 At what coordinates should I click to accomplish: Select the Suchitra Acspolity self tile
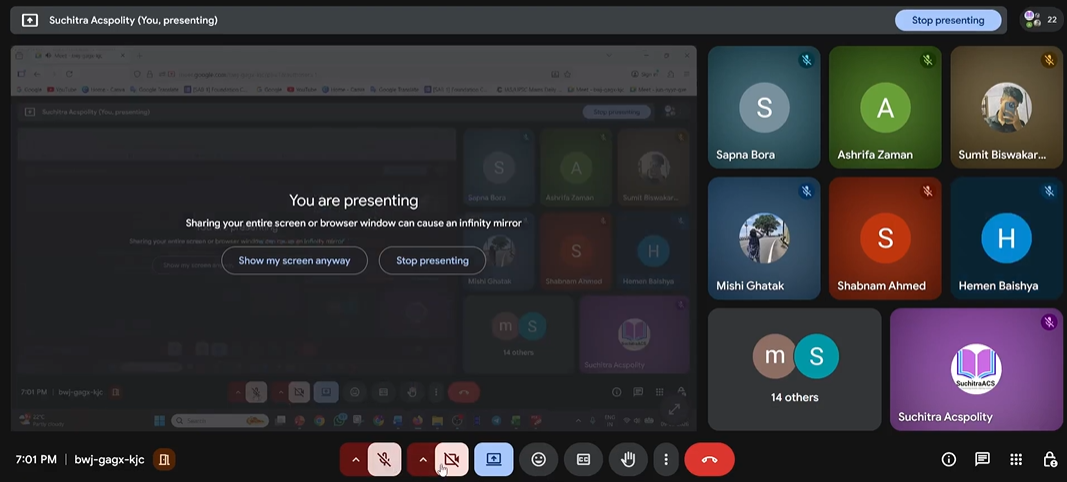pyautogui.click(x=976, y=369)
